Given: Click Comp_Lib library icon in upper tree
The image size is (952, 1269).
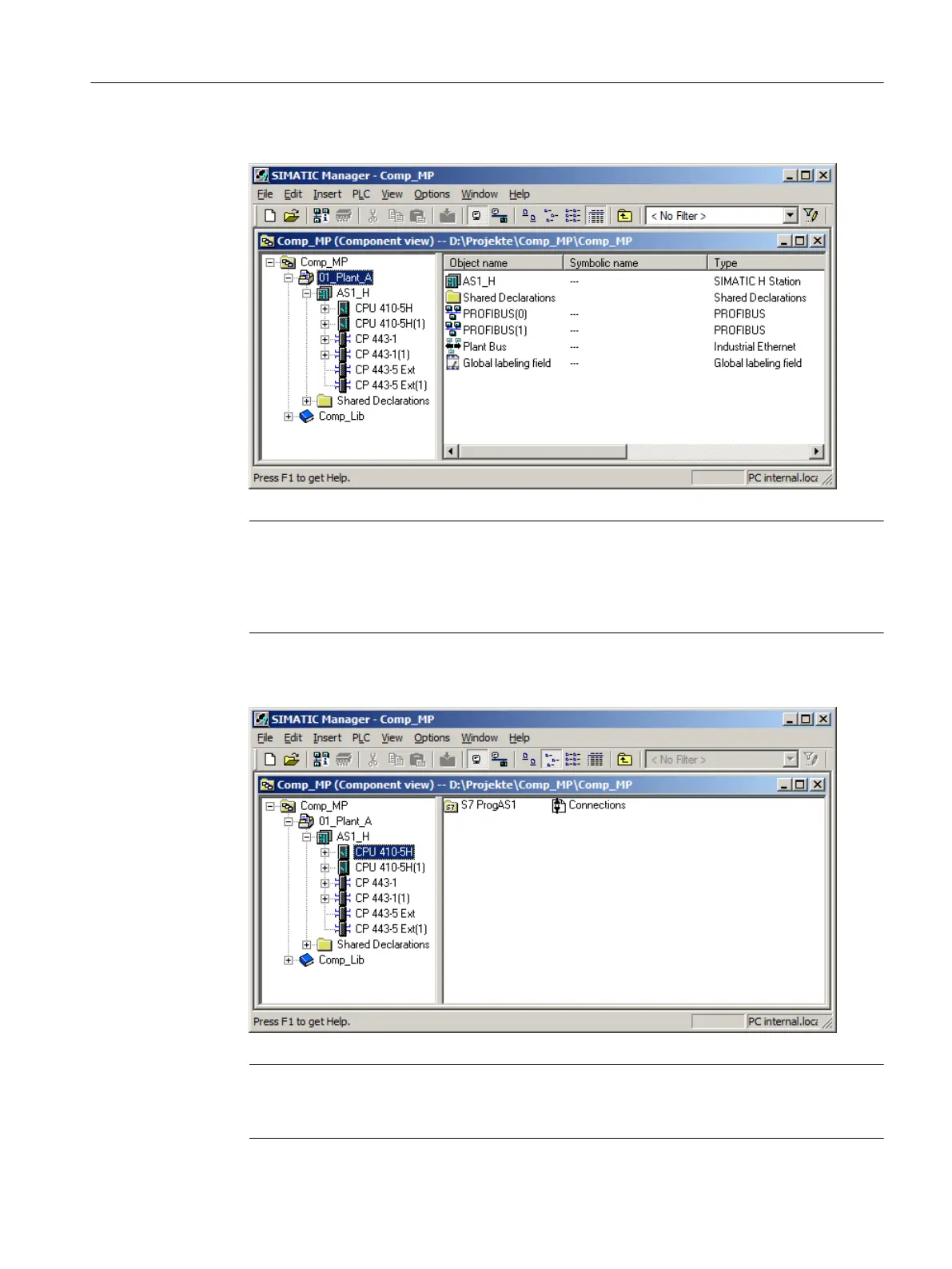Looking at the screenshot, I should pos(306,417).
